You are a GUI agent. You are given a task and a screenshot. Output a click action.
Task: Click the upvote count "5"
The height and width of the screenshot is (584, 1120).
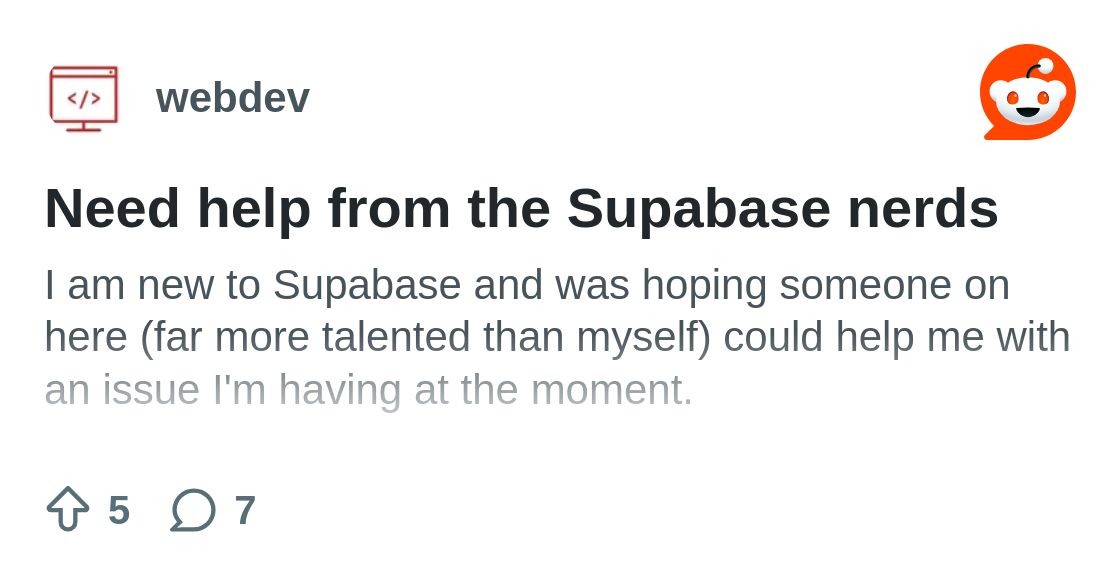pyautogui.click(x=119, y=510)
